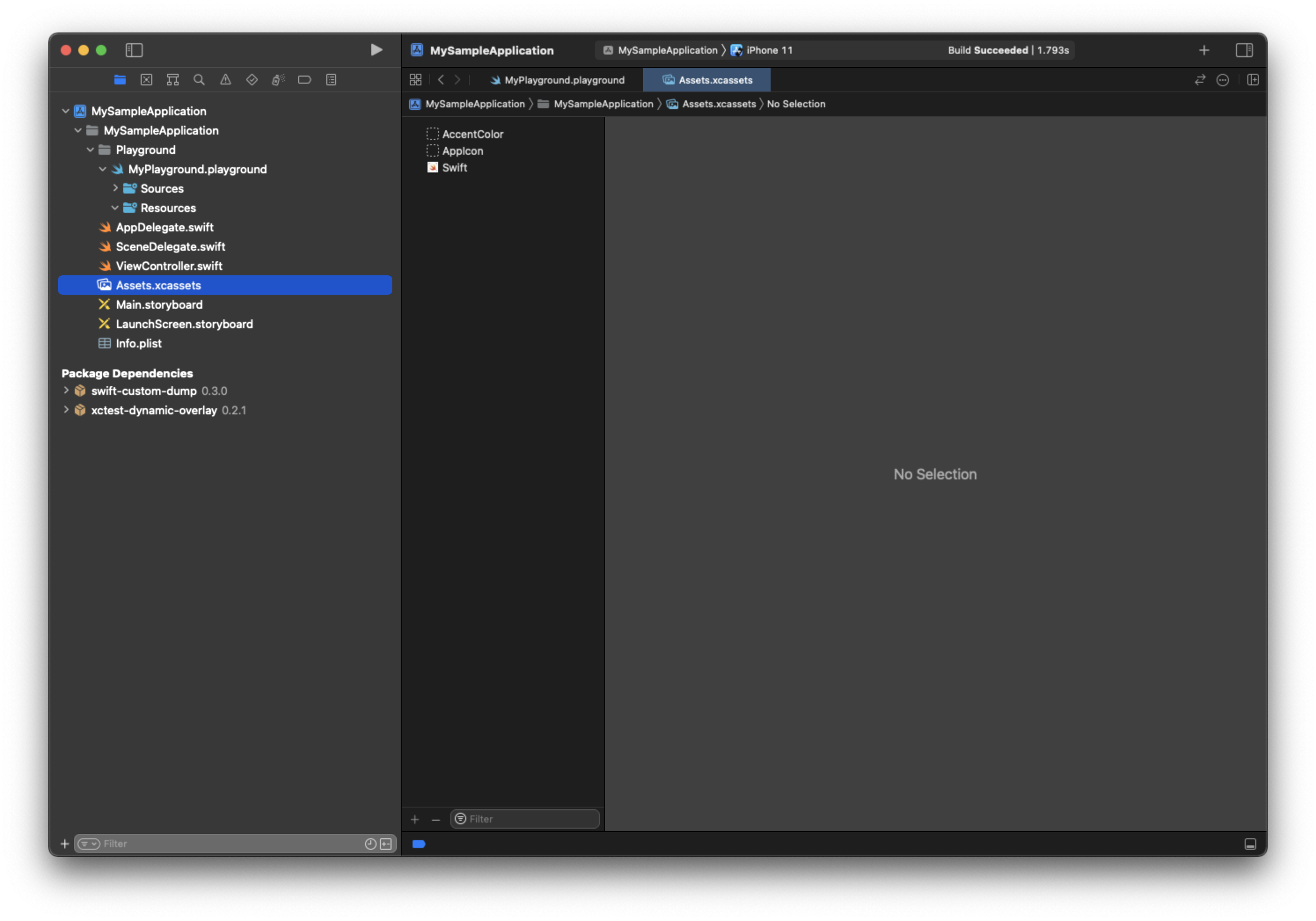This screenshot has height=921, width=1316.
Task: Add new asset with plus button
Action: pos(415,819)
